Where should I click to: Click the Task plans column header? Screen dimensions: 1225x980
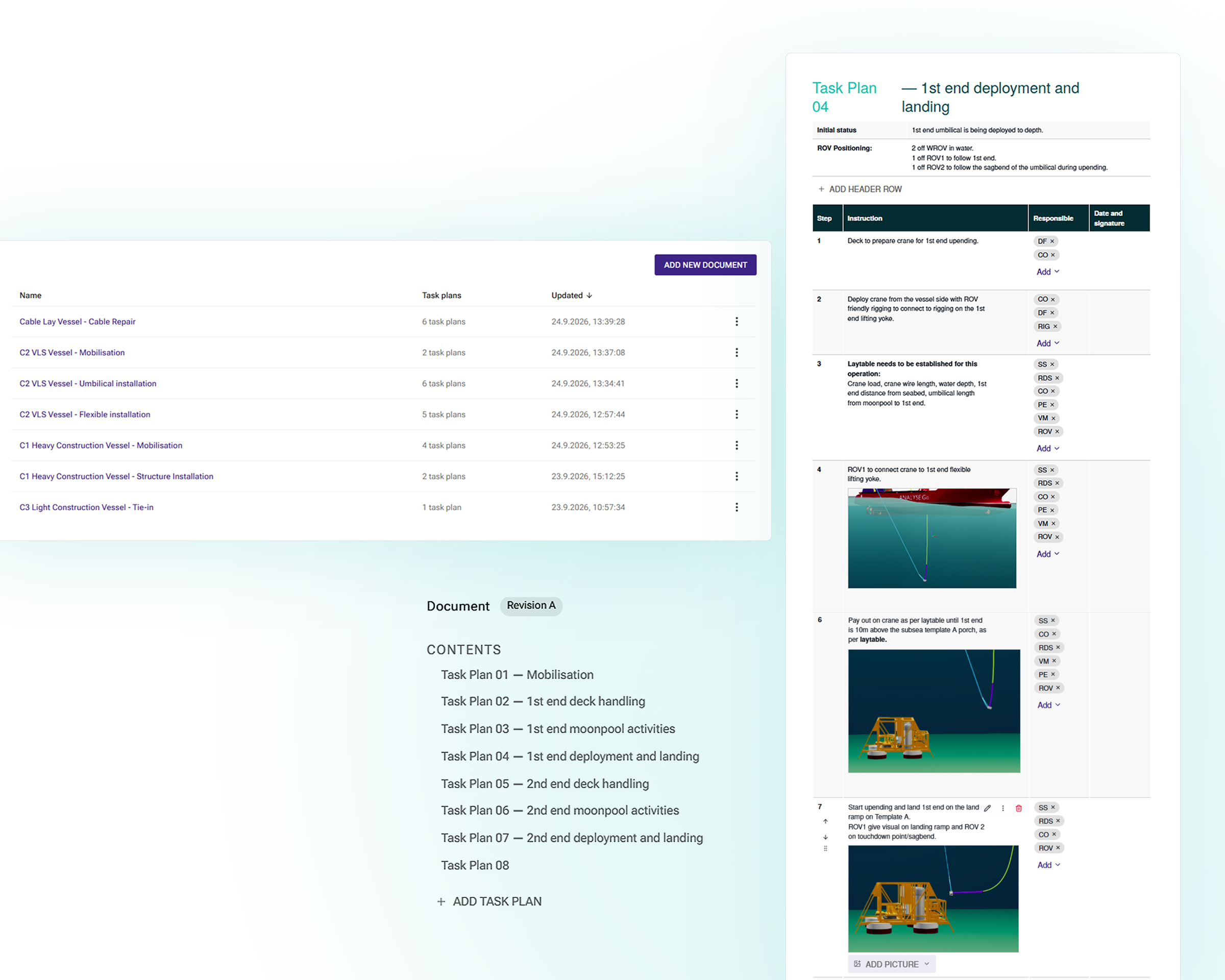[442, 296]
